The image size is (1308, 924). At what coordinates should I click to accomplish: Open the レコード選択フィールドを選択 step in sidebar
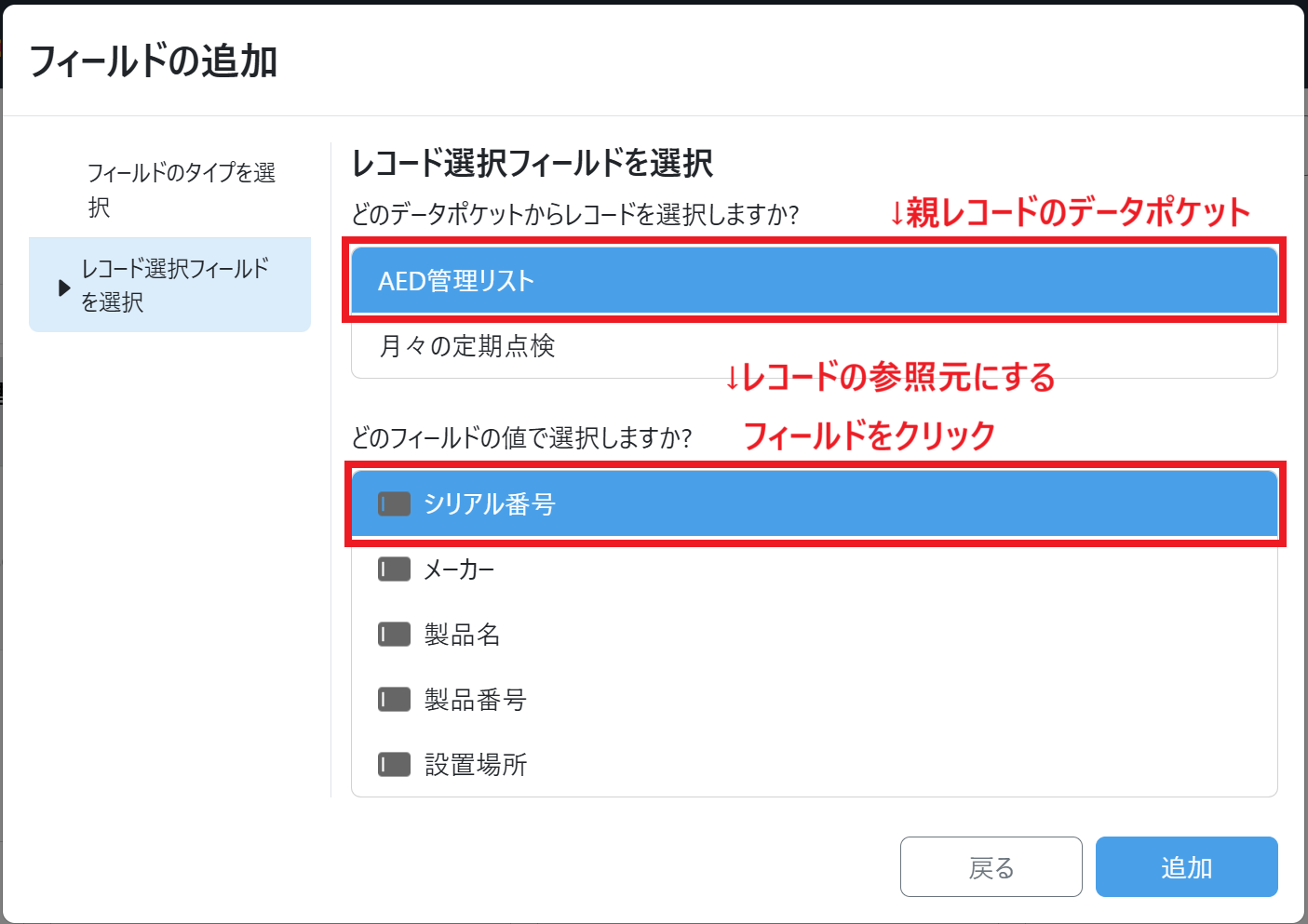click(175, 285)
